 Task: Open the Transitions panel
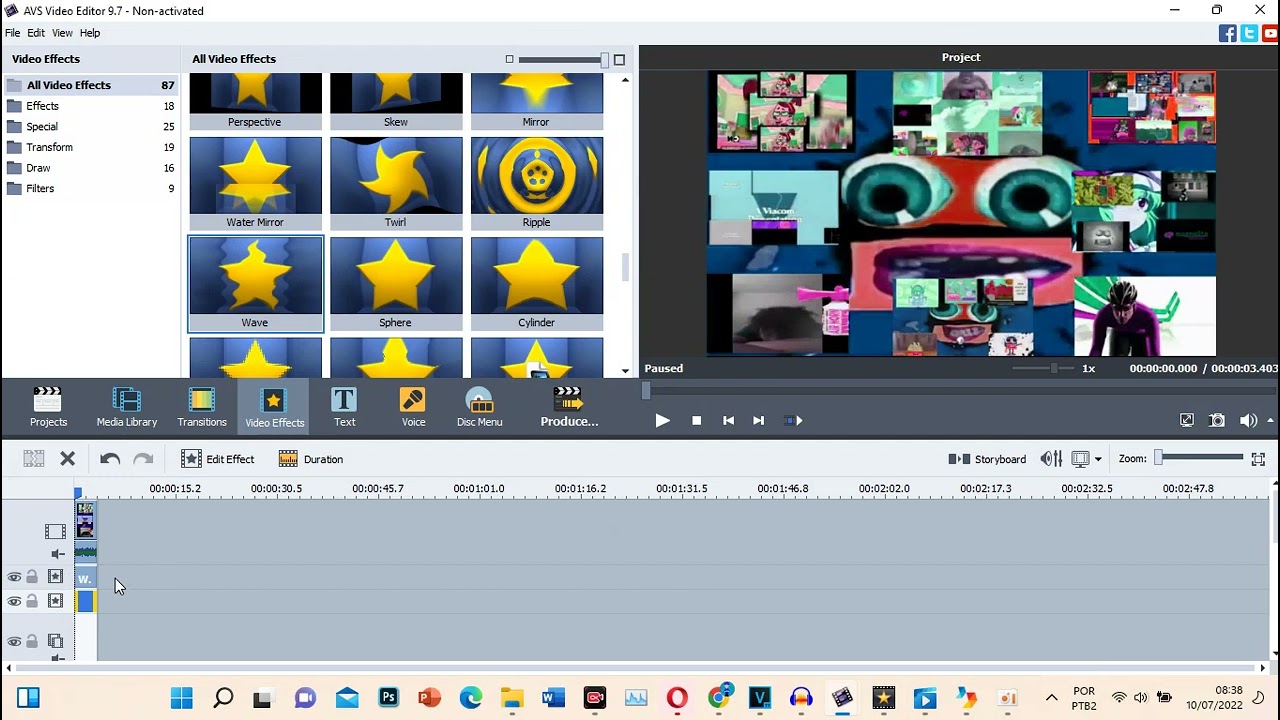[202, 407]
